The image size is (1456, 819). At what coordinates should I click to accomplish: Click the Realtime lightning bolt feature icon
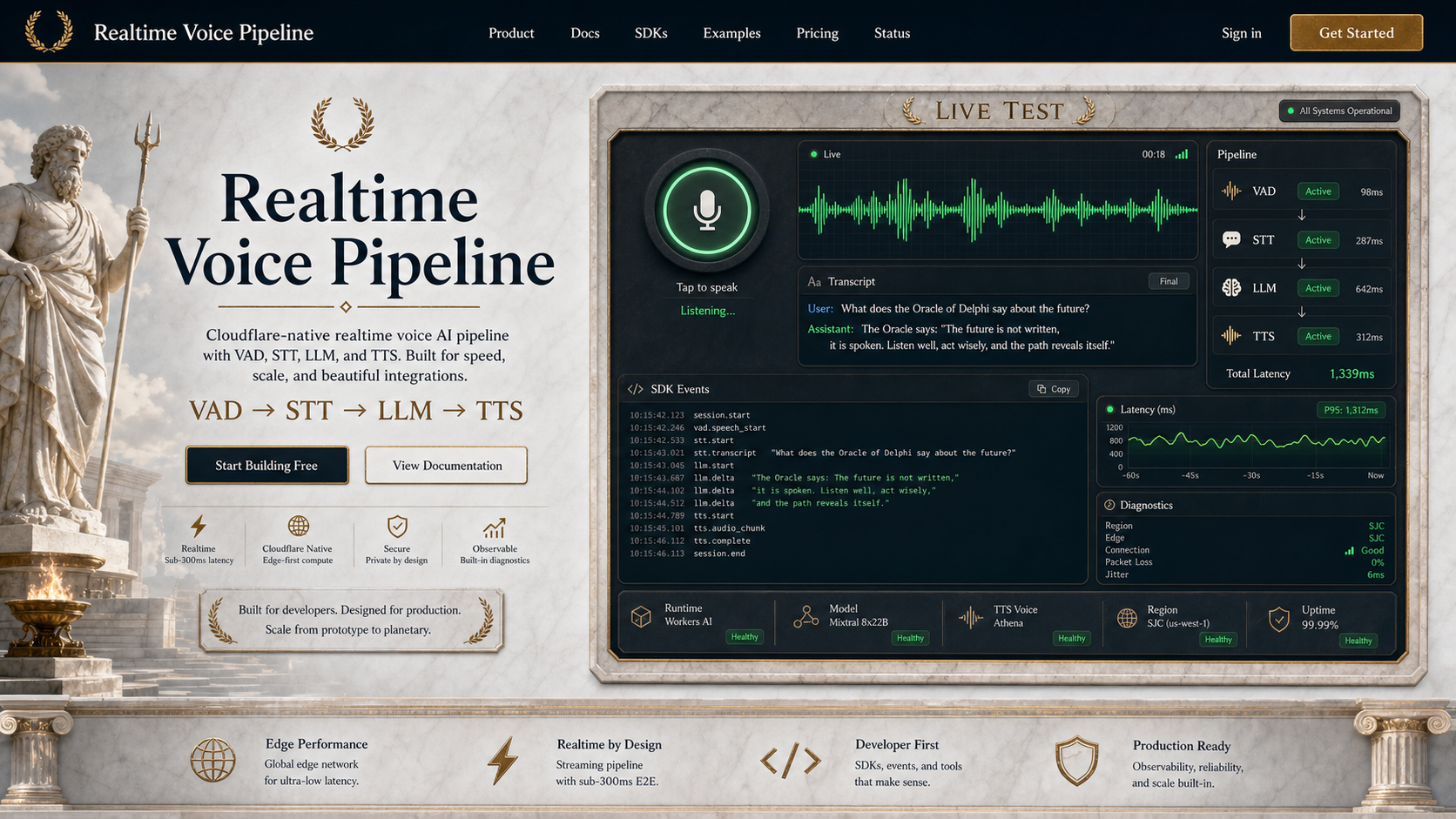click(199, 526)
